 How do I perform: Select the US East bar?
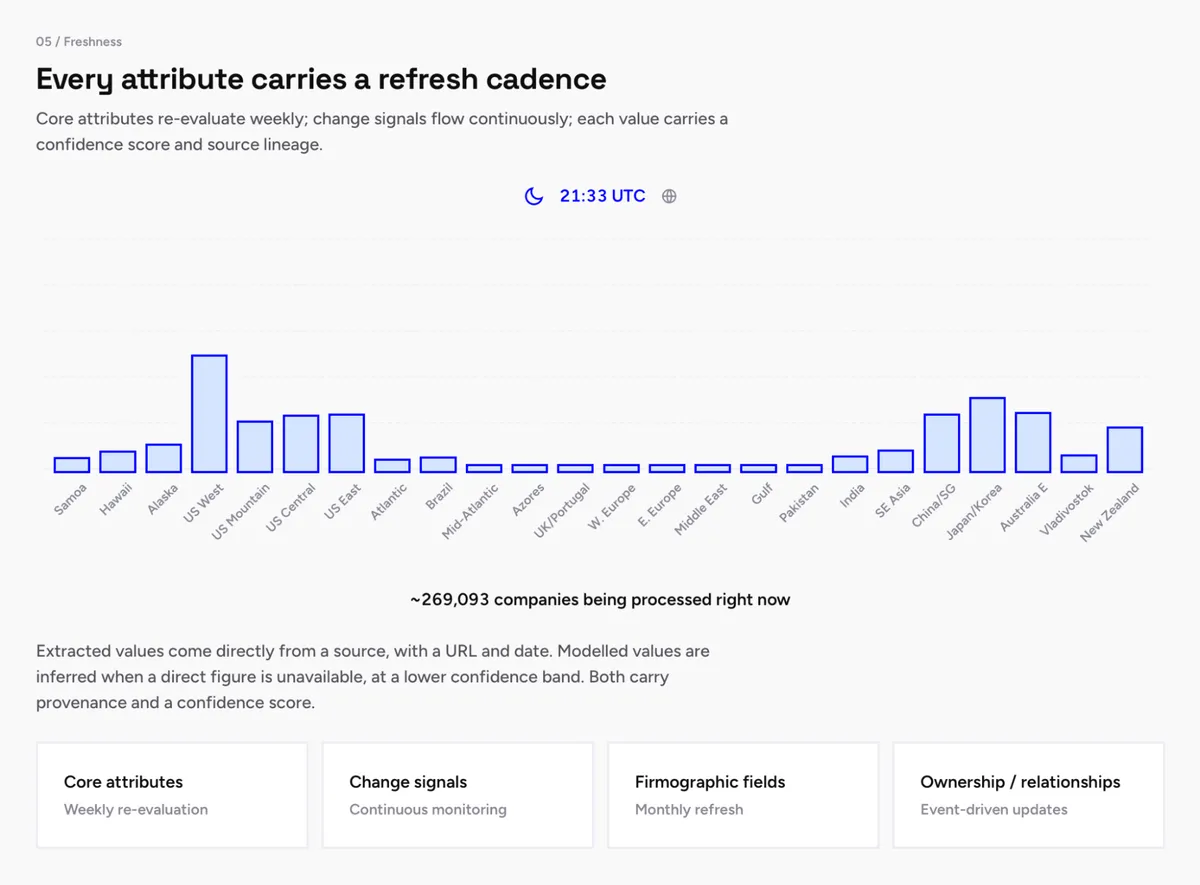(x=346, y=443)
